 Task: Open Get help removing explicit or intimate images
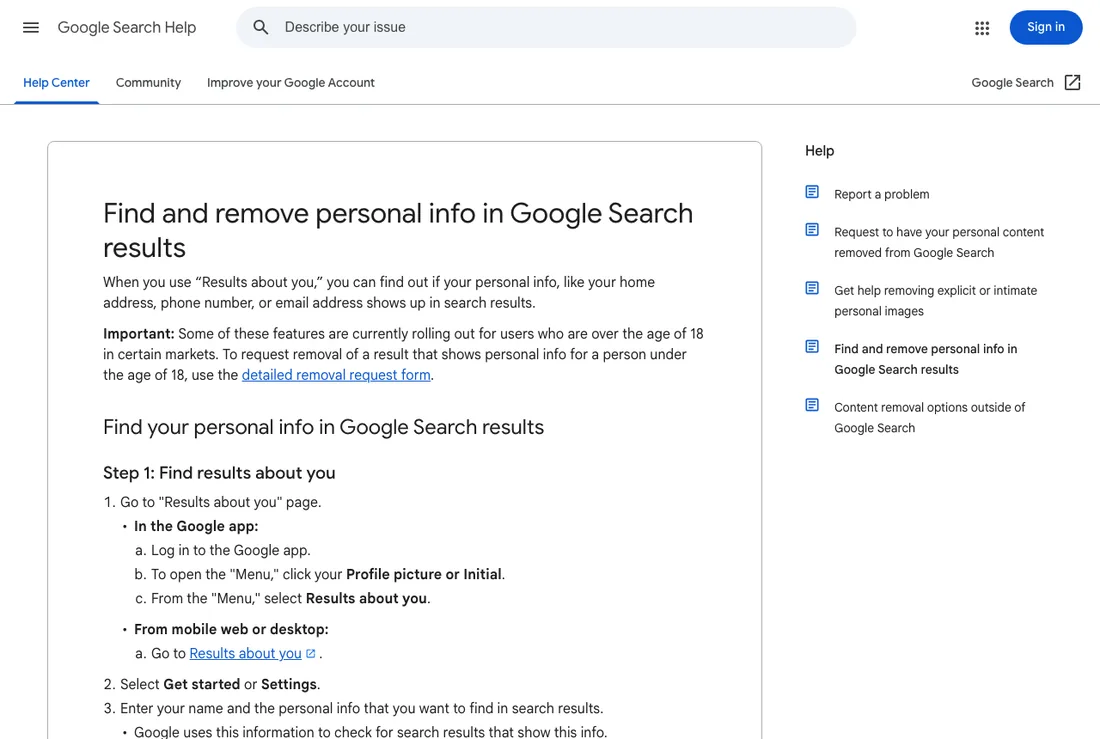tap(935, 300)
